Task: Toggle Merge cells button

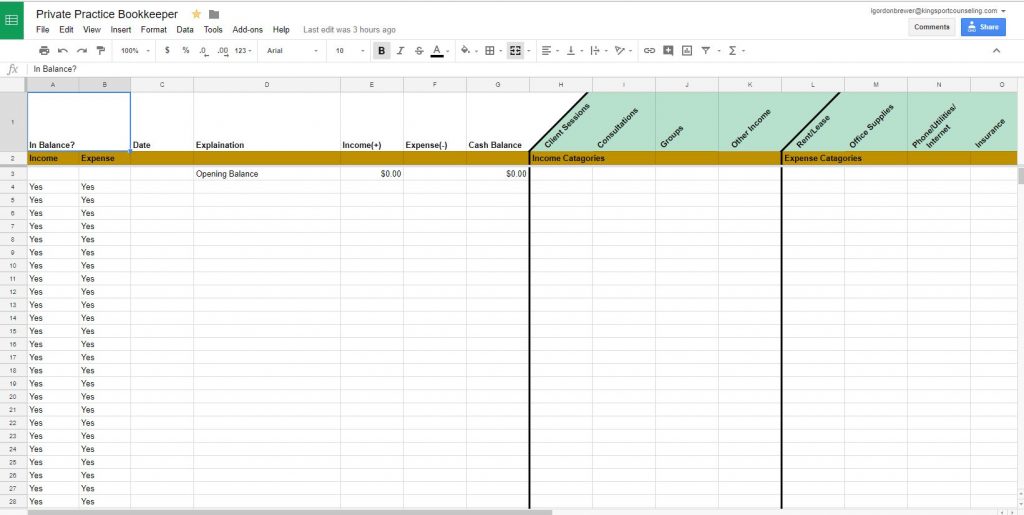Action: [x=515, y=50]
